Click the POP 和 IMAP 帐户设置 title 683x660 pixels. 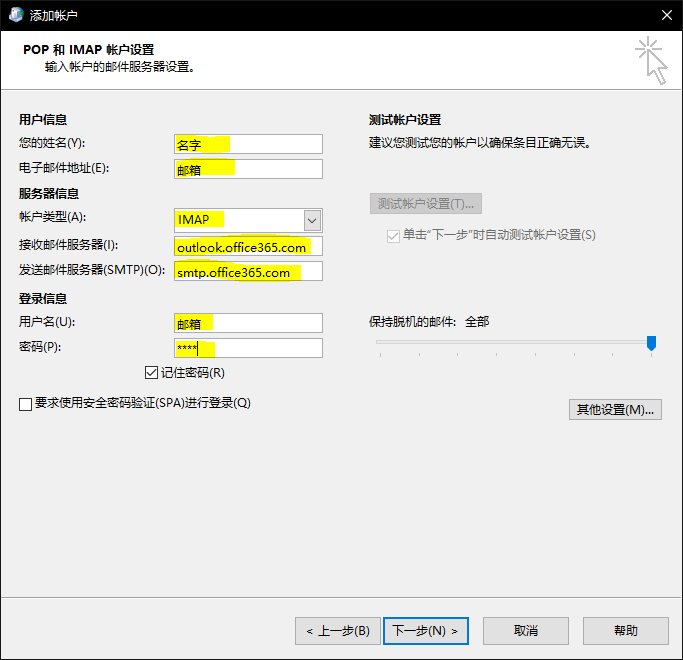88,50
